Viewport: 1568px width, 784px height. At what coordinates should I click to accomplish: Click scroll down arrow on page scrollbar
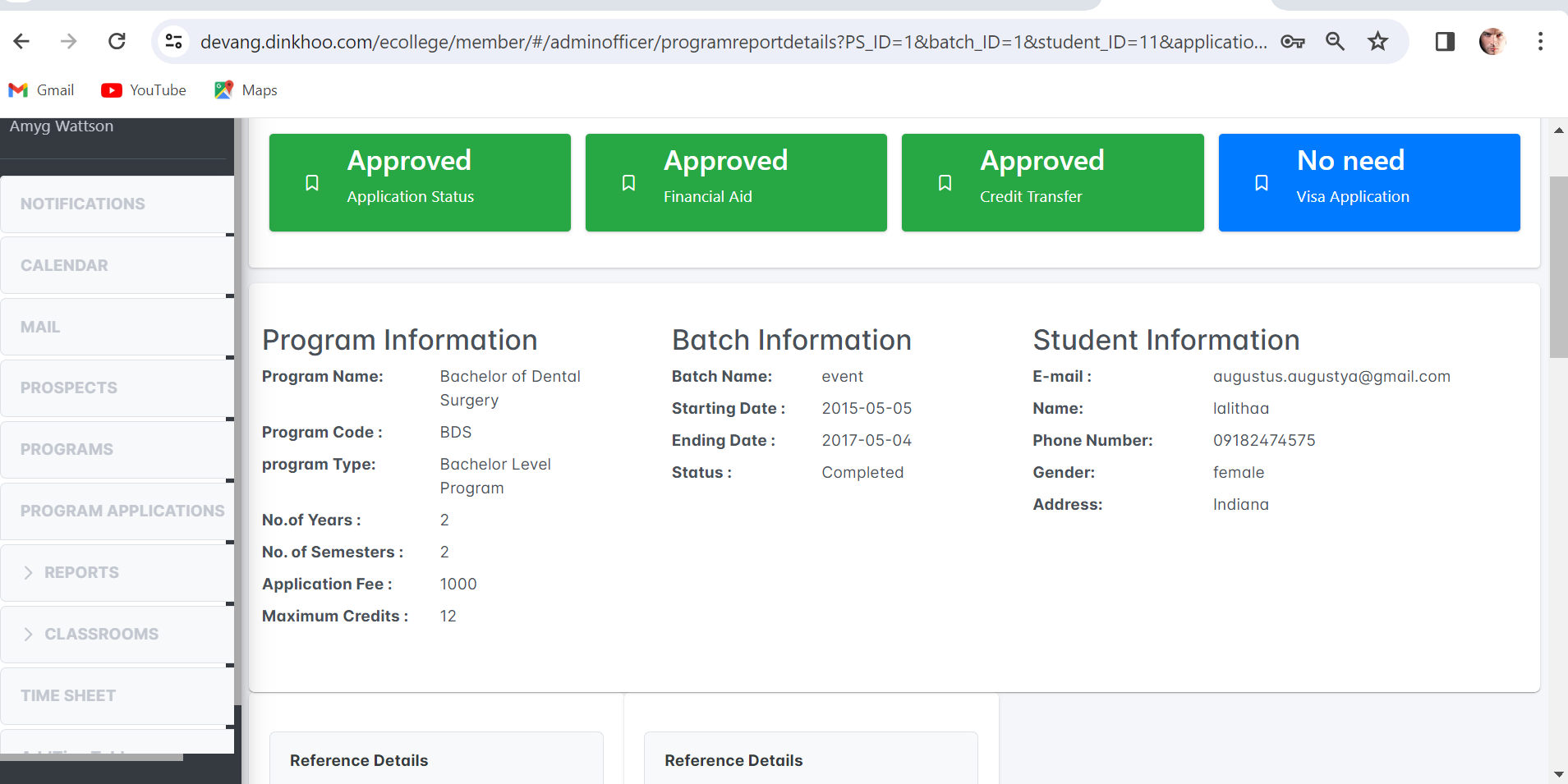1558,774
